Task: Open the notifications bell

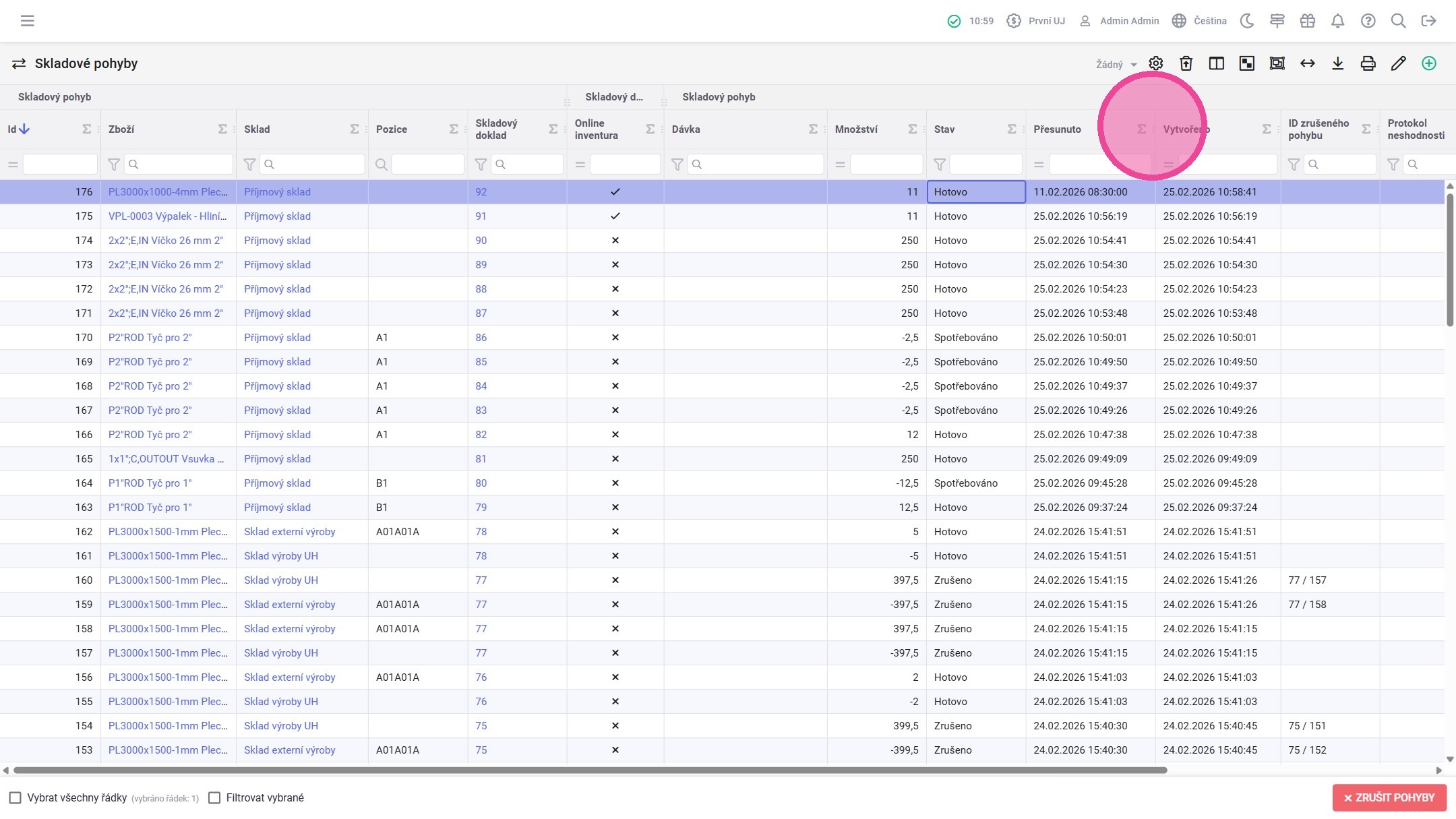Action: click(1337, 21)
